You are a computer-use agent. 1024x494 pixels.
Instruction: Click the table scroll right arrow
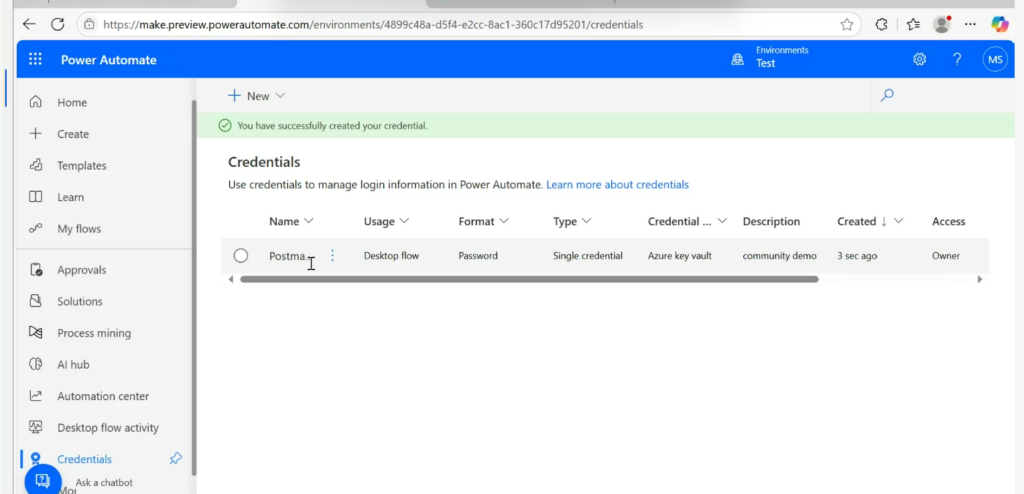click(x=979, y=279)
